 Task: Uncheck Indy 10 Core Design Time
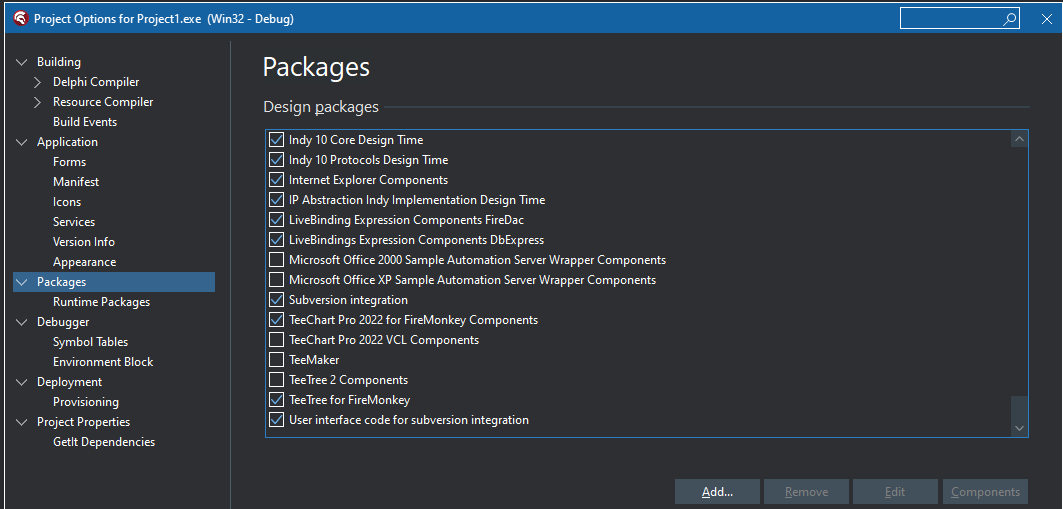(x=277, y=140)
